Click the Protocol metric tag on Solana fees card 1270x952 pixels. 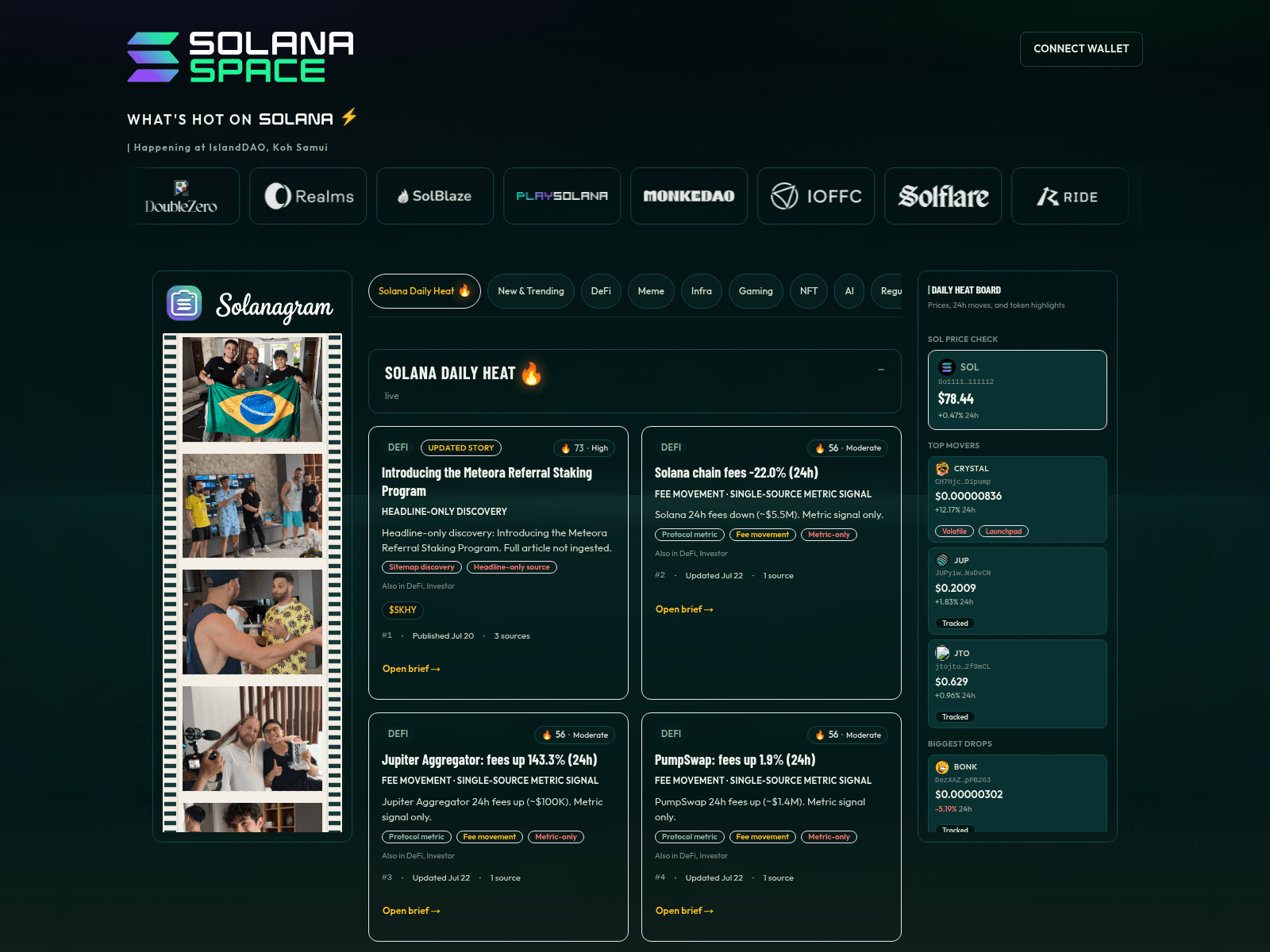coord(690,535)
